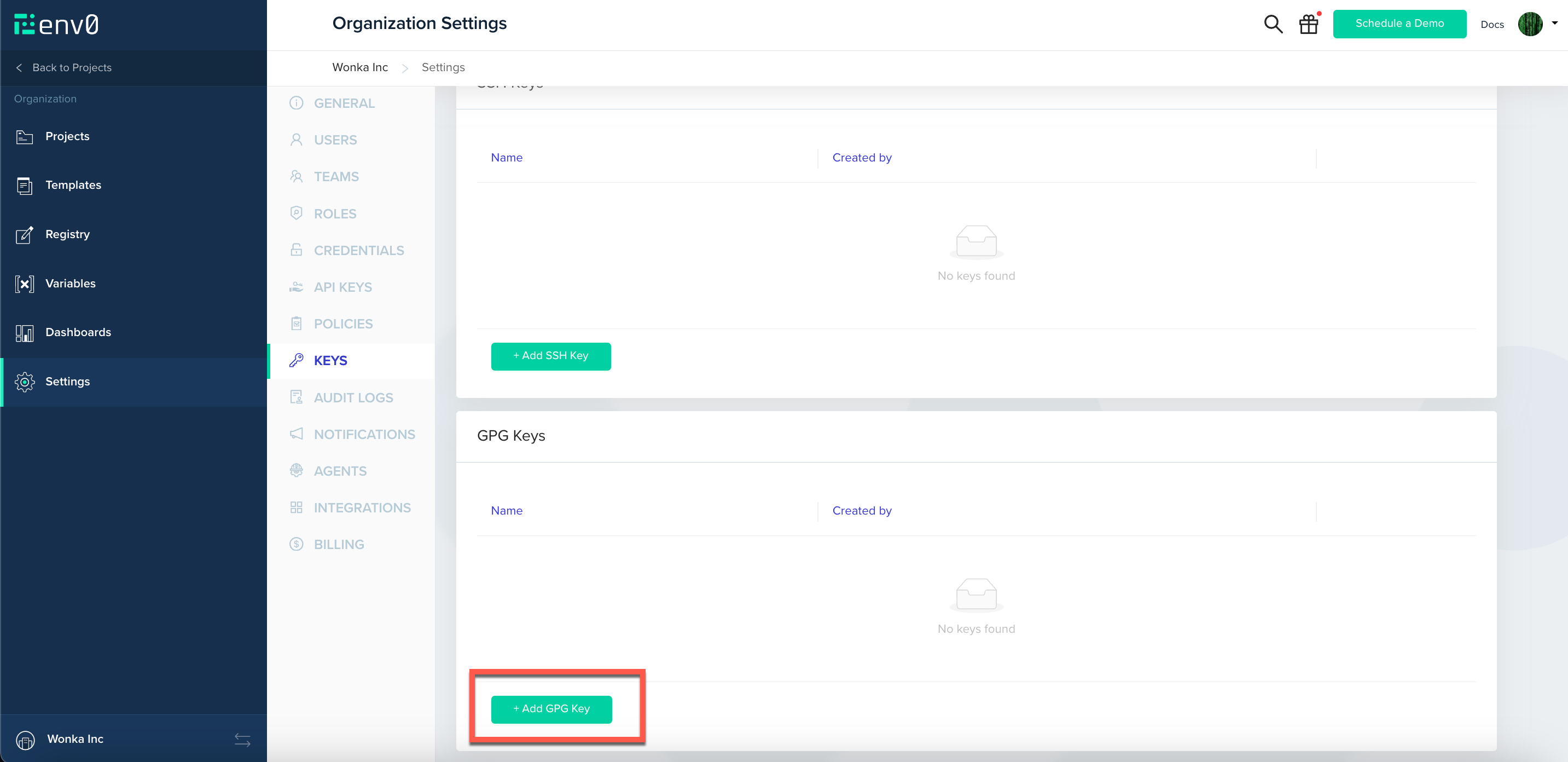This screenshot has width=1568, height=762.
Task: Open Dashboards in the sidebar
Action: click(x=78, y=333)
